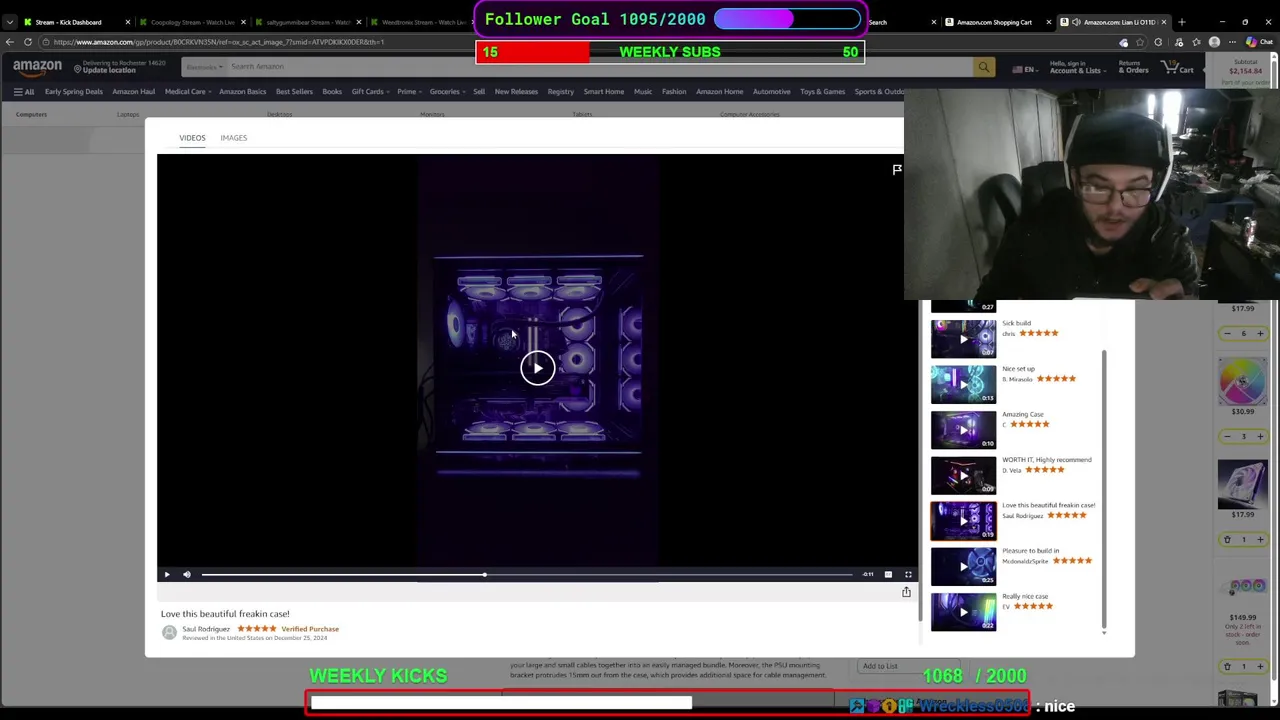Viewport: 1280px width, 720px height.
Task: Click the 'Sick build' review title text
Action: (x=1016, y=323)
